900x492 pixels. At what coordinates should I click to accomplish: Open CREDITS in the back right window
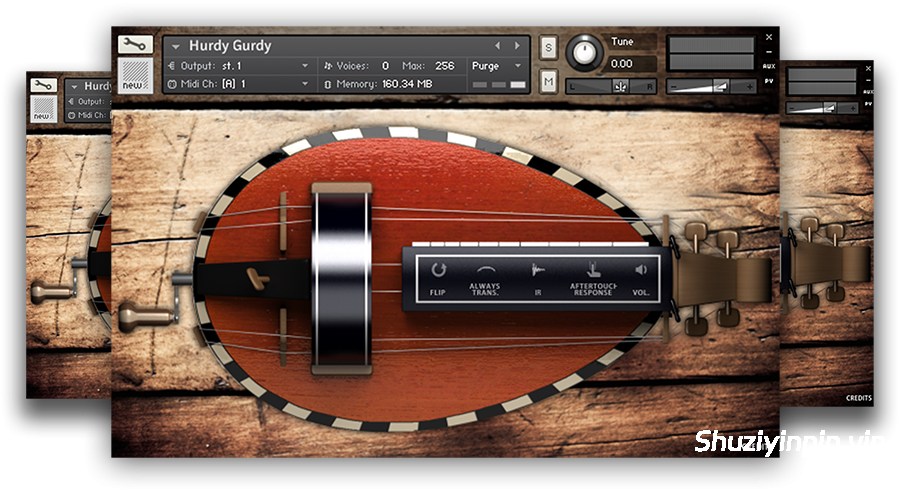click(x=859, y=398)
